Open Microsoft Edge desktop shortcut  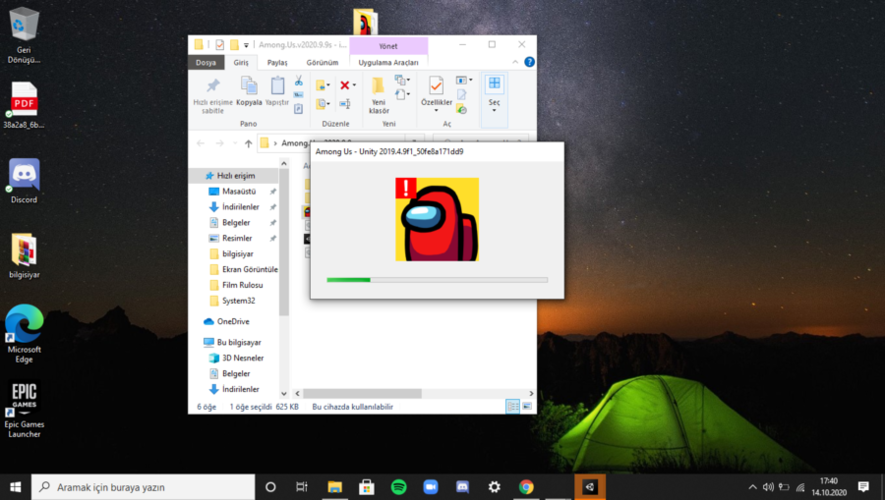coord(24,334)
